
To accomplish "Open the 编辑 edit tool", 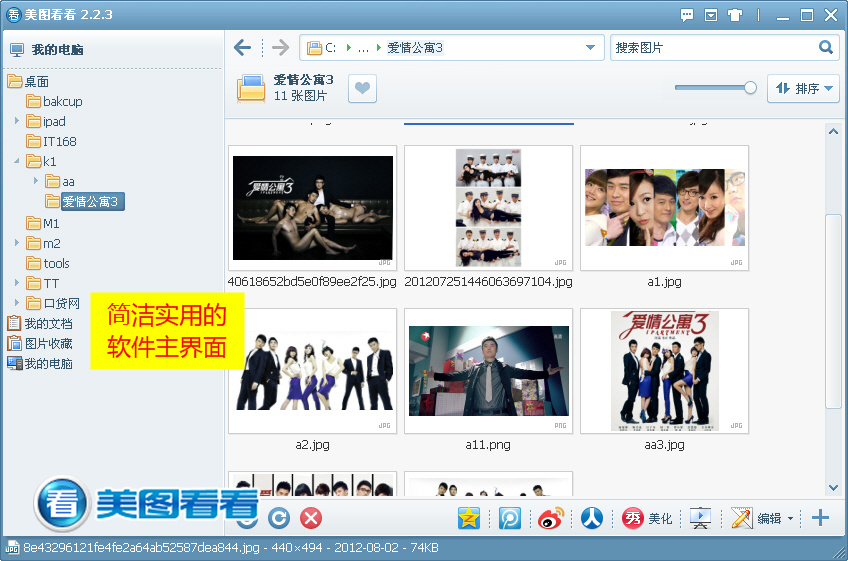I will coord(756,518).
